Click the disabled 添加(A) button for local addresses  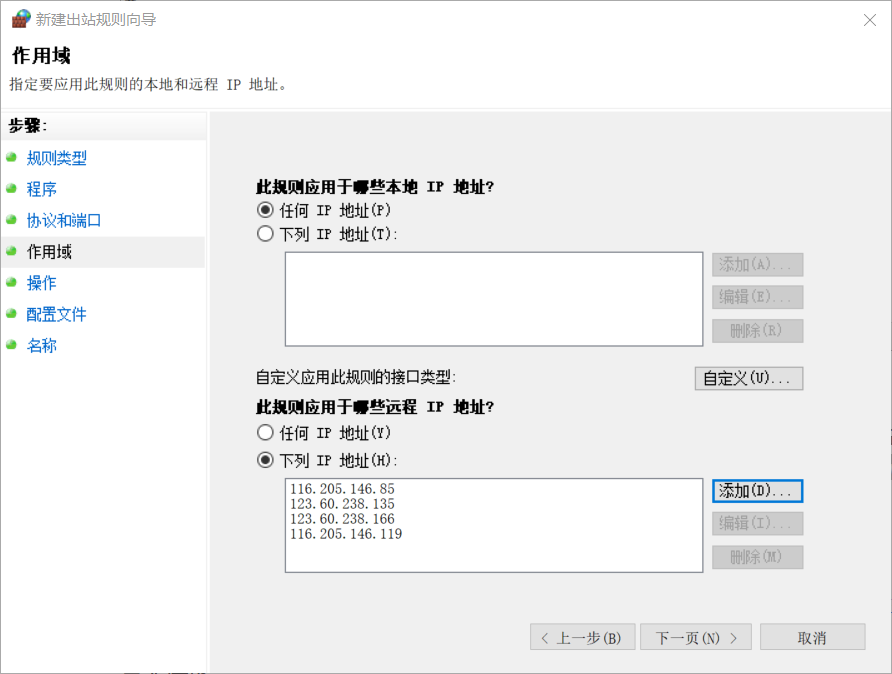[x=757, y=264]
